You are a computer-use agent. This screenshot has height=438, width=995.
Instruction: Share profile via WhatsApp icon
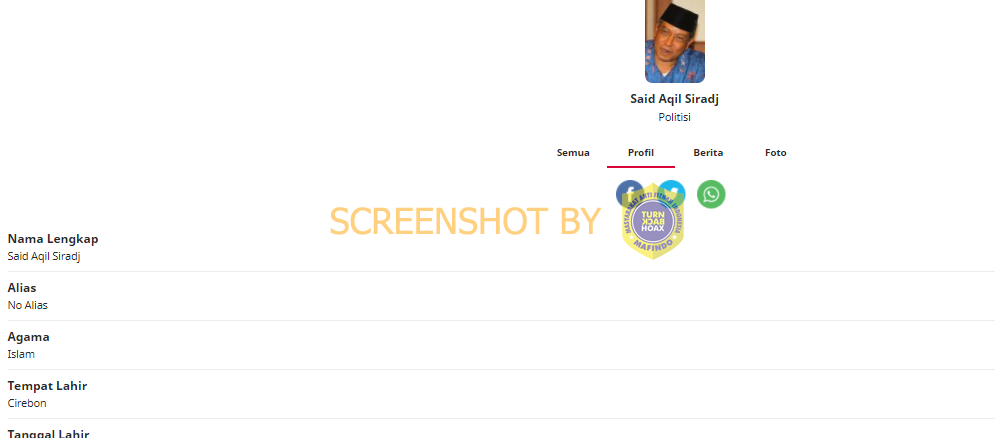[711, 194]
